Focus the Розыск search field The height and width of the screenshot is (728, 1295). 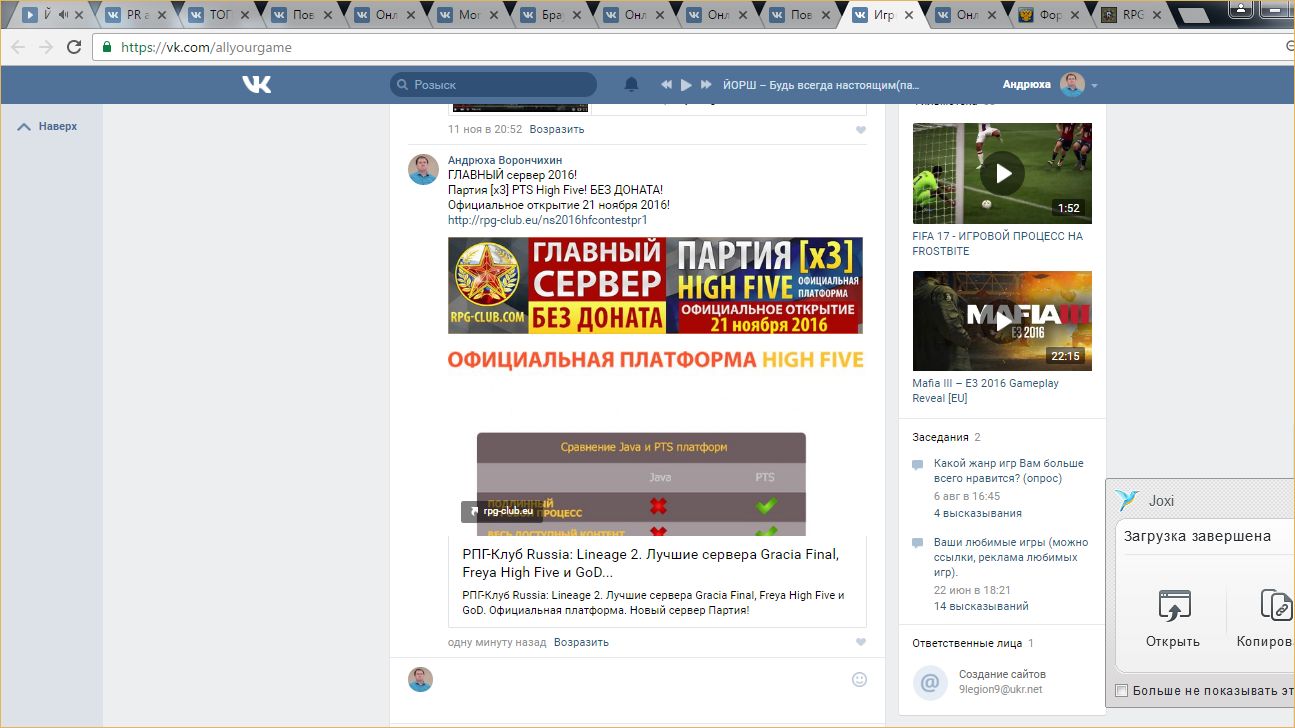(x=493, y=85)
